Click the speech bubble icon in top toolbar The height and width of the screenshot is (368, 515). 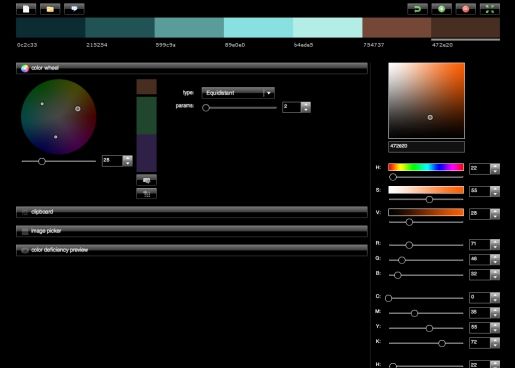click(x=74, y=9)
